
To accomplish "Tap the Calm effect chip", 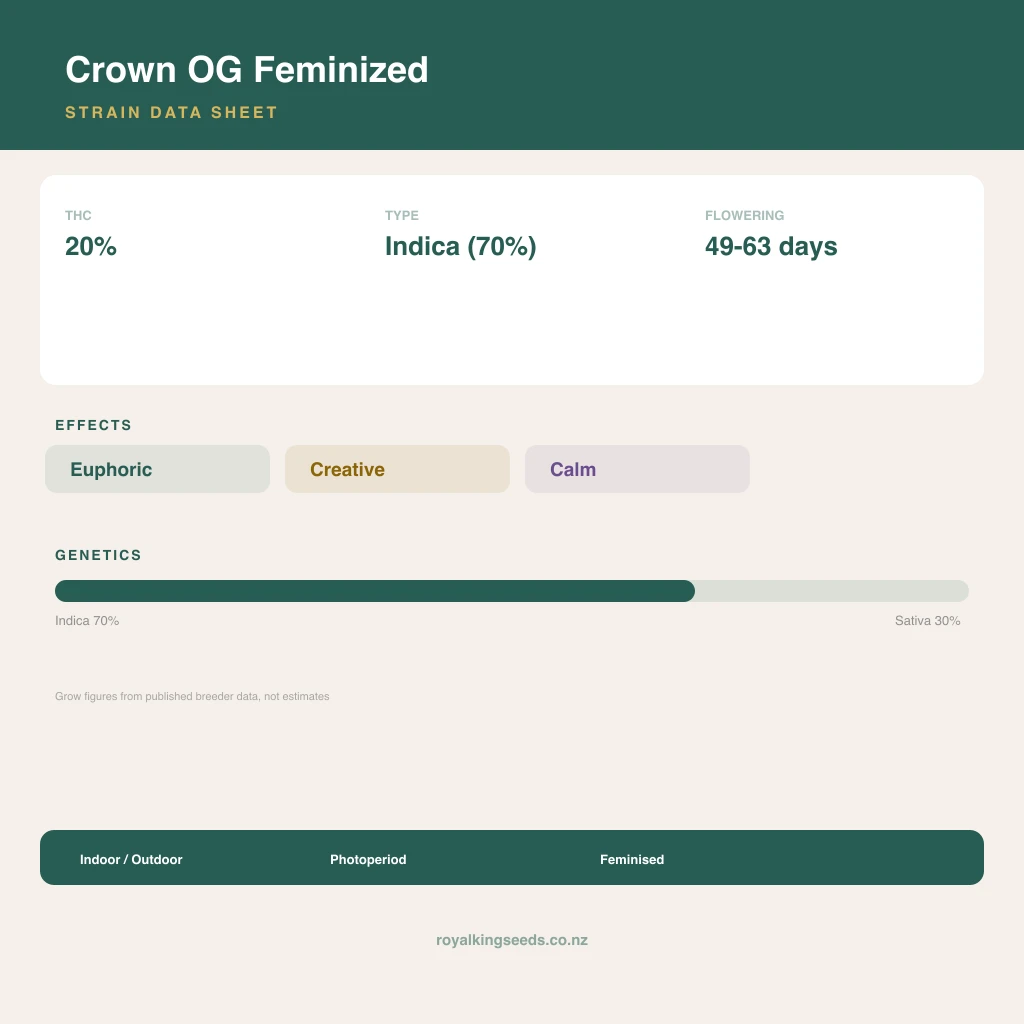I will tap(637, 469).
